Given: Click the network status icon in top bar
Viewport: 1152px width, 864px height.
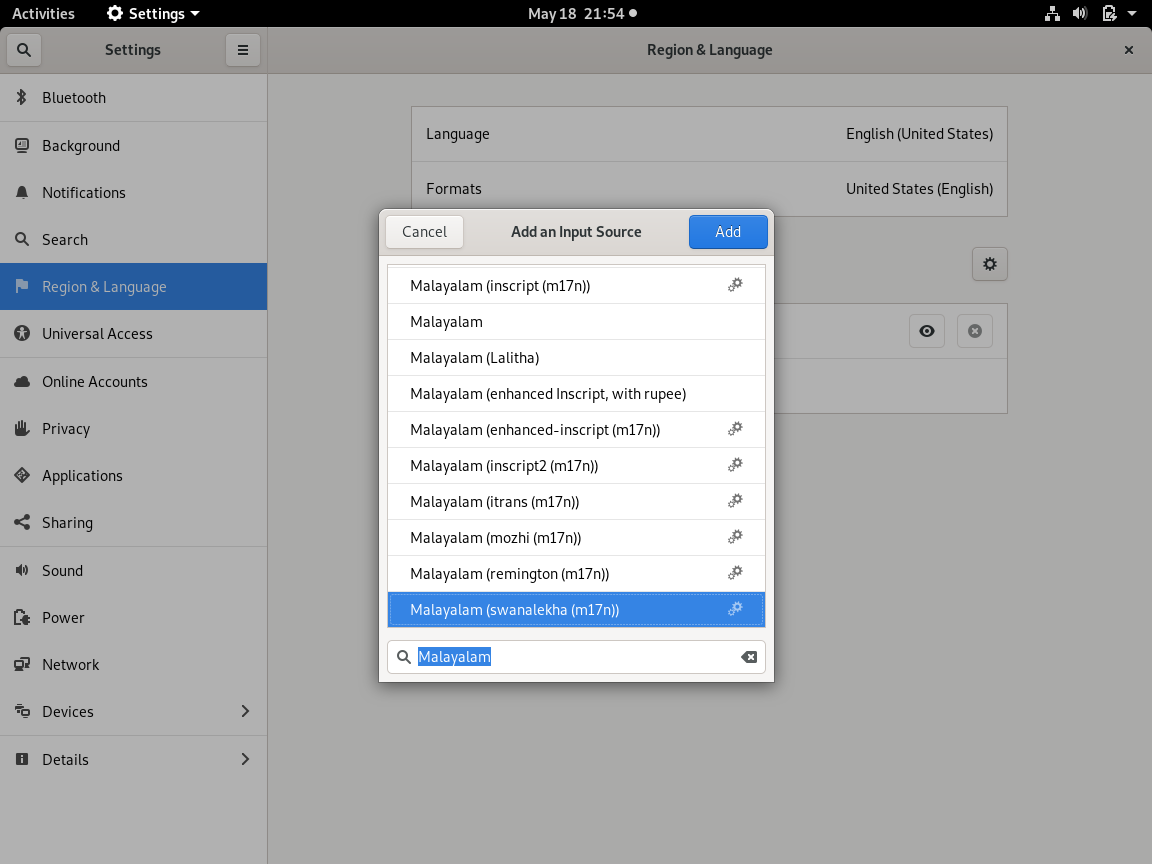Looking at the screenshot, I should point(1052,14).
